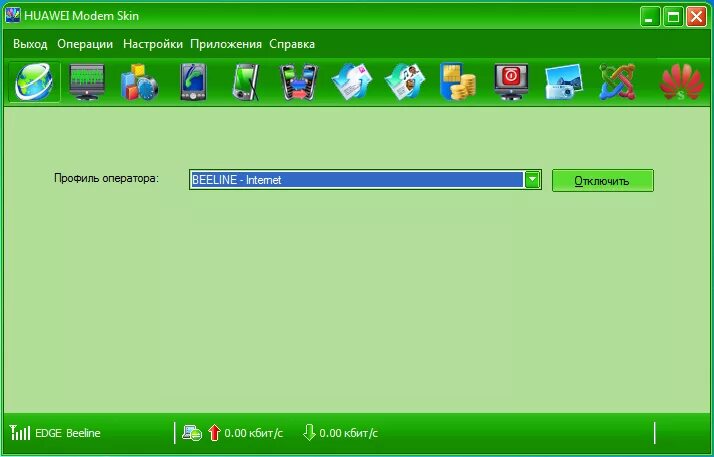Click the EDGE Beeline status text
This screenshot has width=714, height=457.
click(x=68, y=433)
